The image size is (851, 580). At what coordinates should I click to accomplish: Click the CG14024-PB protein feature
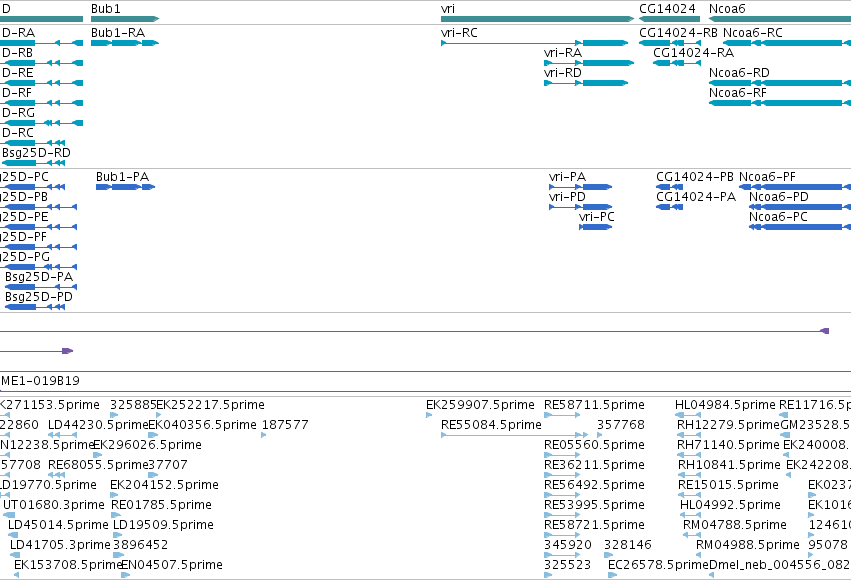[669, 187]
